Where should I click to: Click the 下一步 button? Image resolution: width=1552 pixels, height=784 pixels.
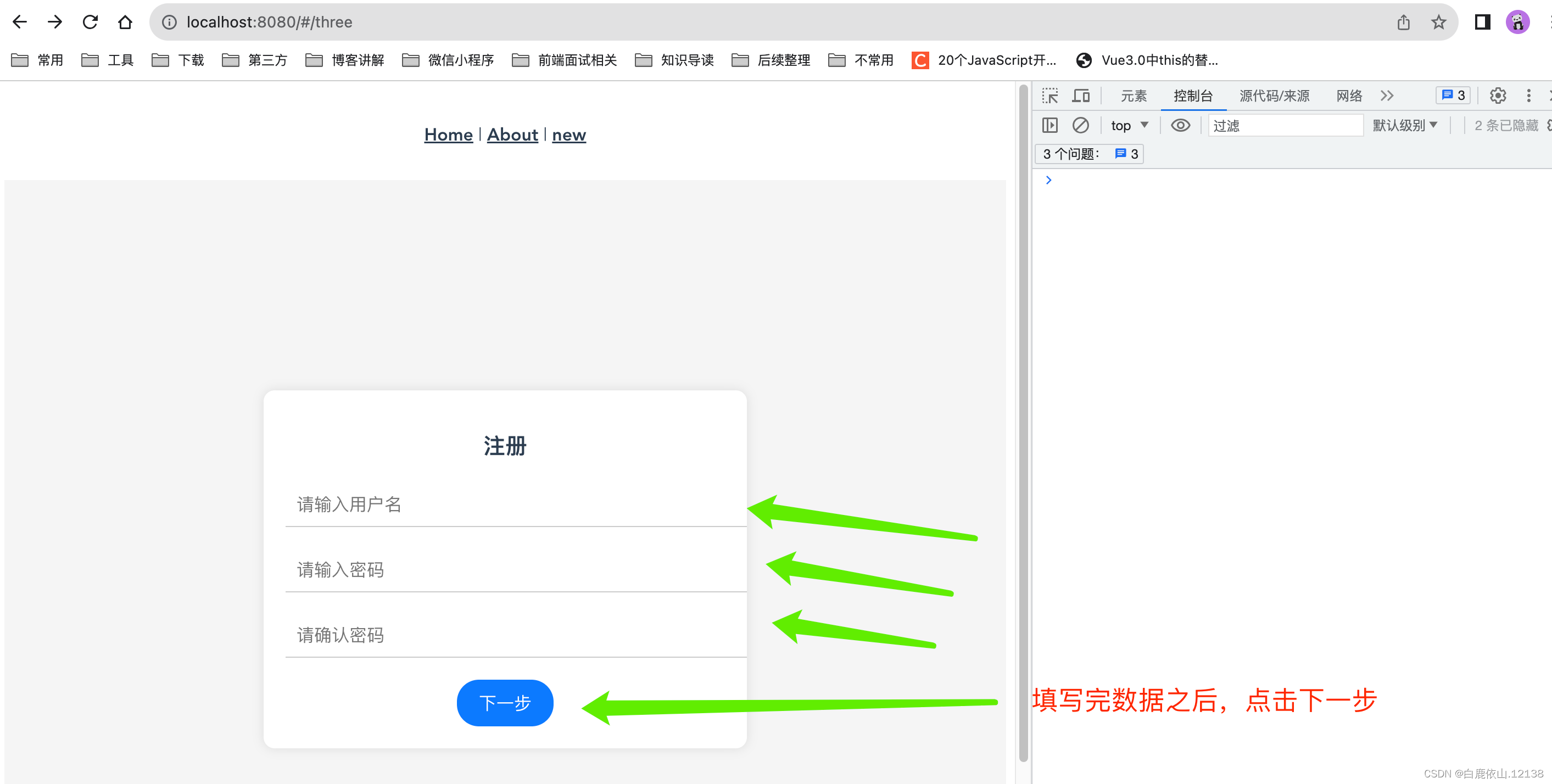504,703
